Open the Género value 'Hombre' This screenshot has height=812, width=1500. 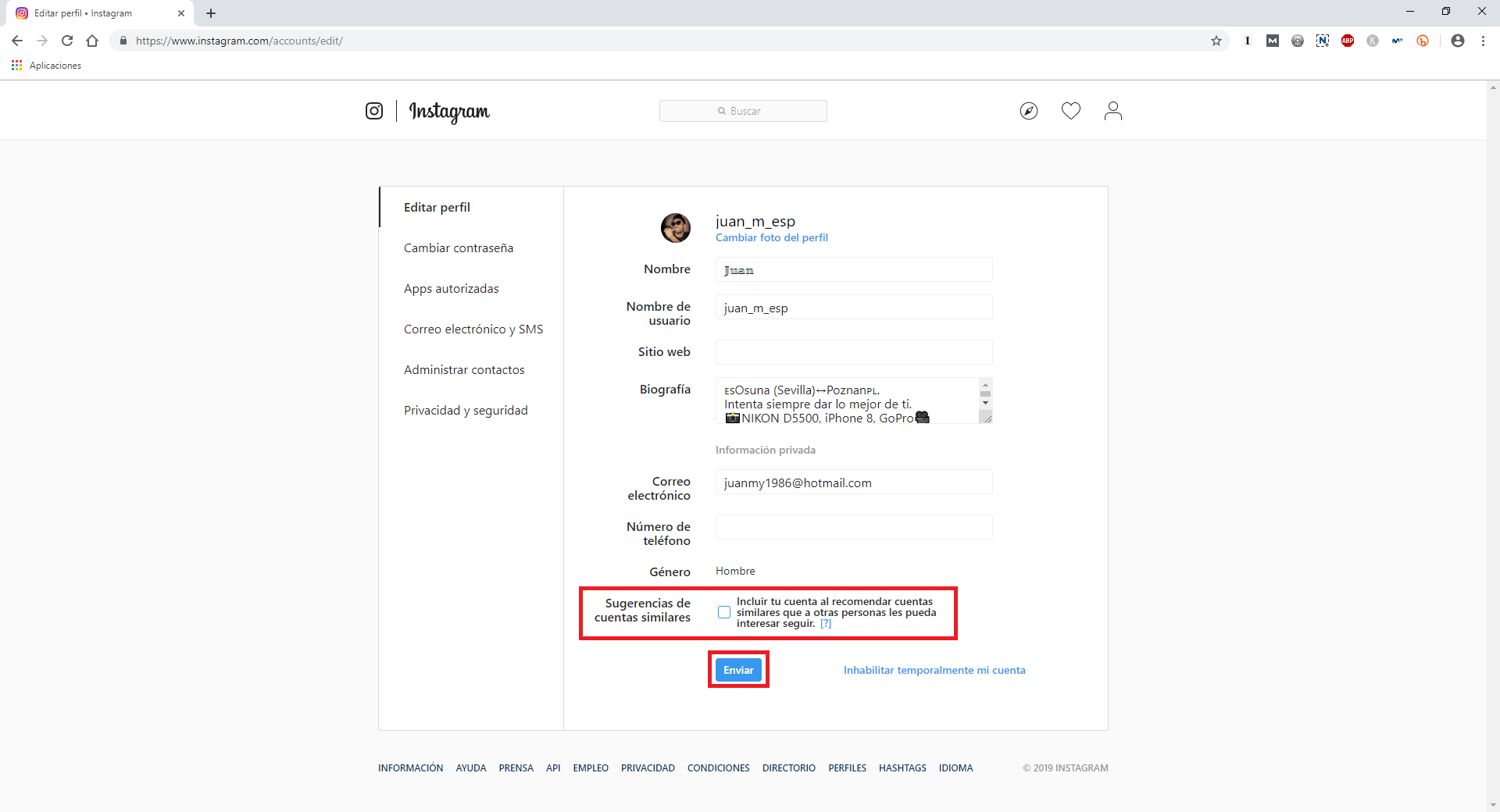(x=735, y=571)
